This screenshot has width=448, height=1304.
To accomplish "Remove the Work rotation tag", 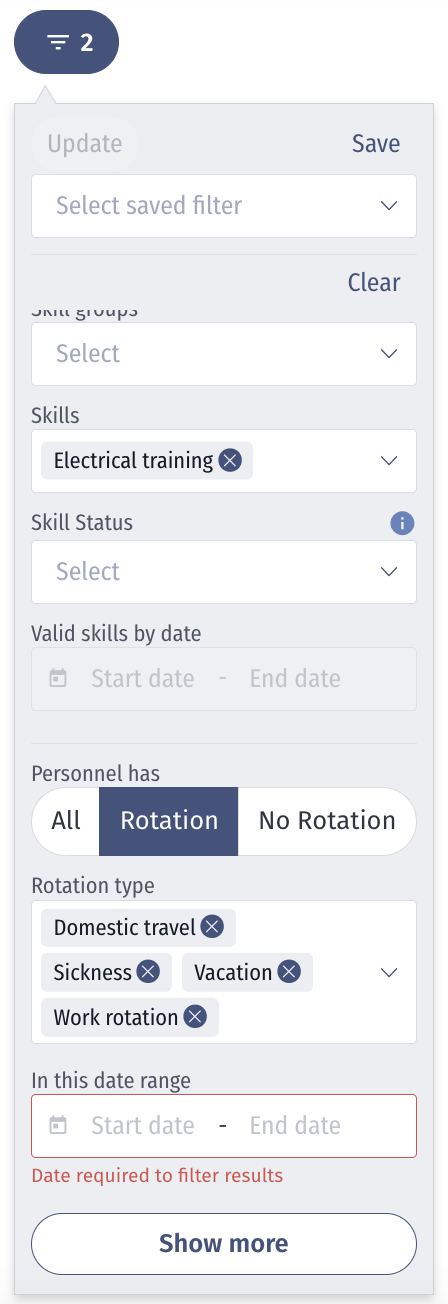I will coord(195,1017).
